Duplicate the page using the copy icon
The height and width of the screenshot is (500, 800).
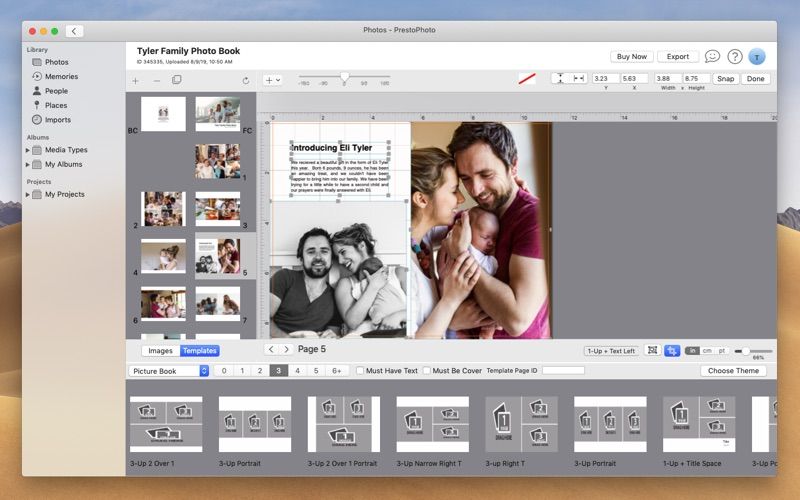177,80
